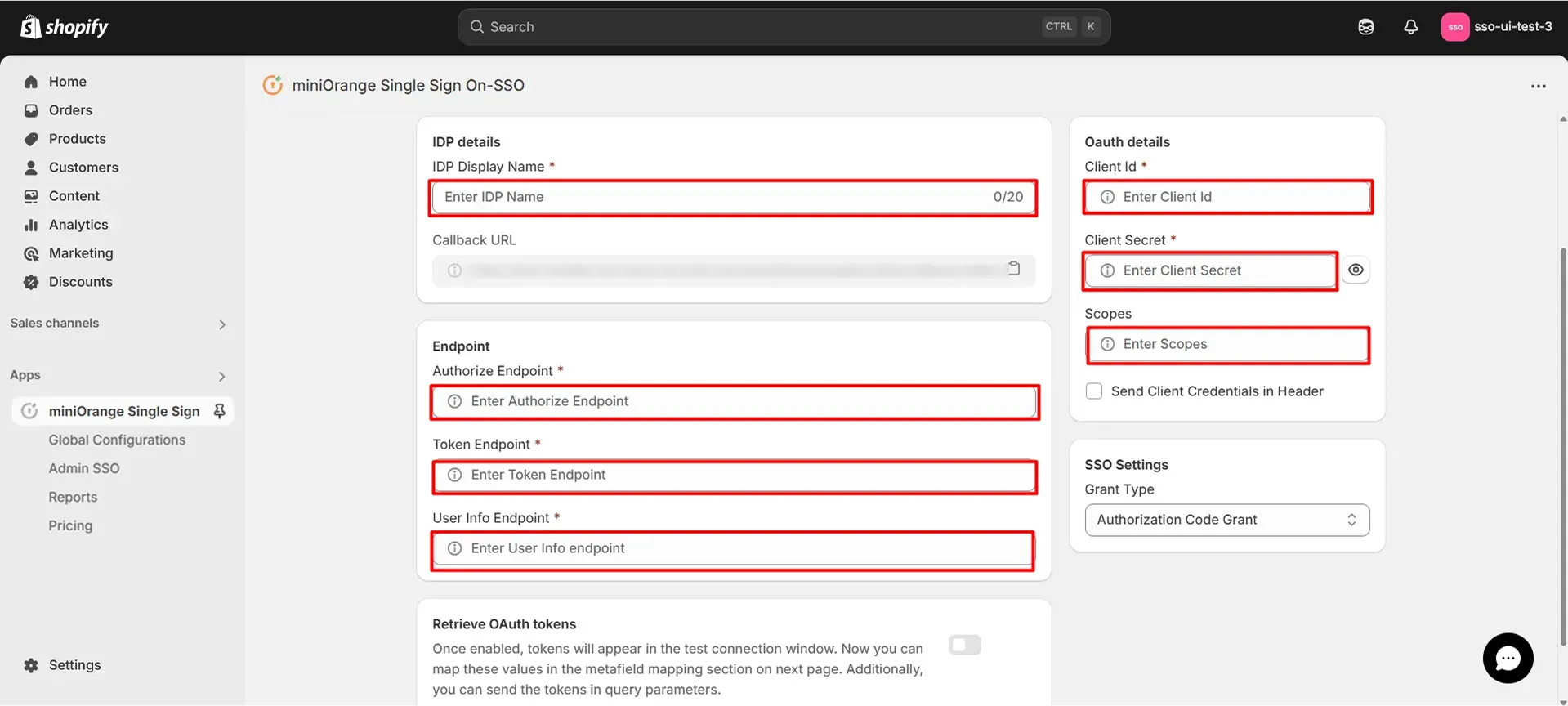Viewport: 1568px width, 706px height.
Task: Click the Shopify logo
Action: [x=64, y=27]
